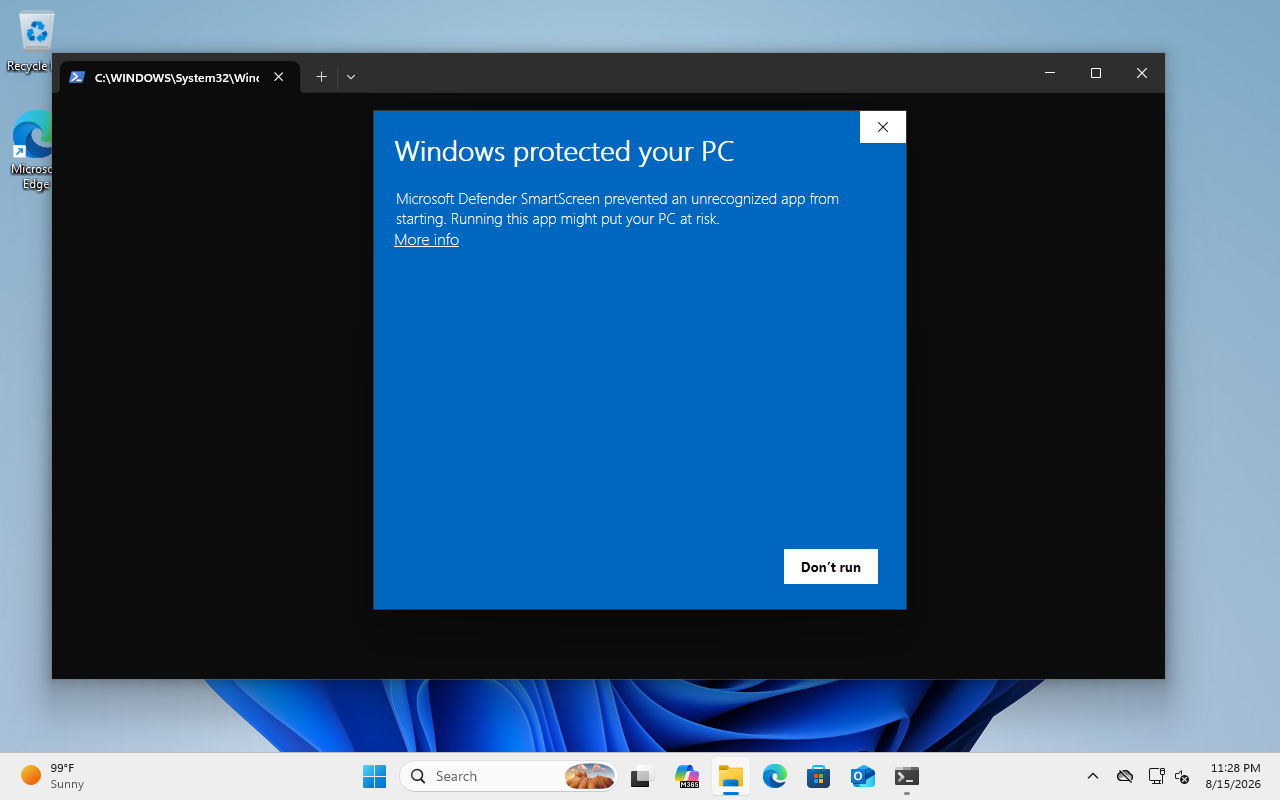The width and height of the screenshot is (1280, 800).
Task: Close the terminal tab
Action: tap(279, 77)
